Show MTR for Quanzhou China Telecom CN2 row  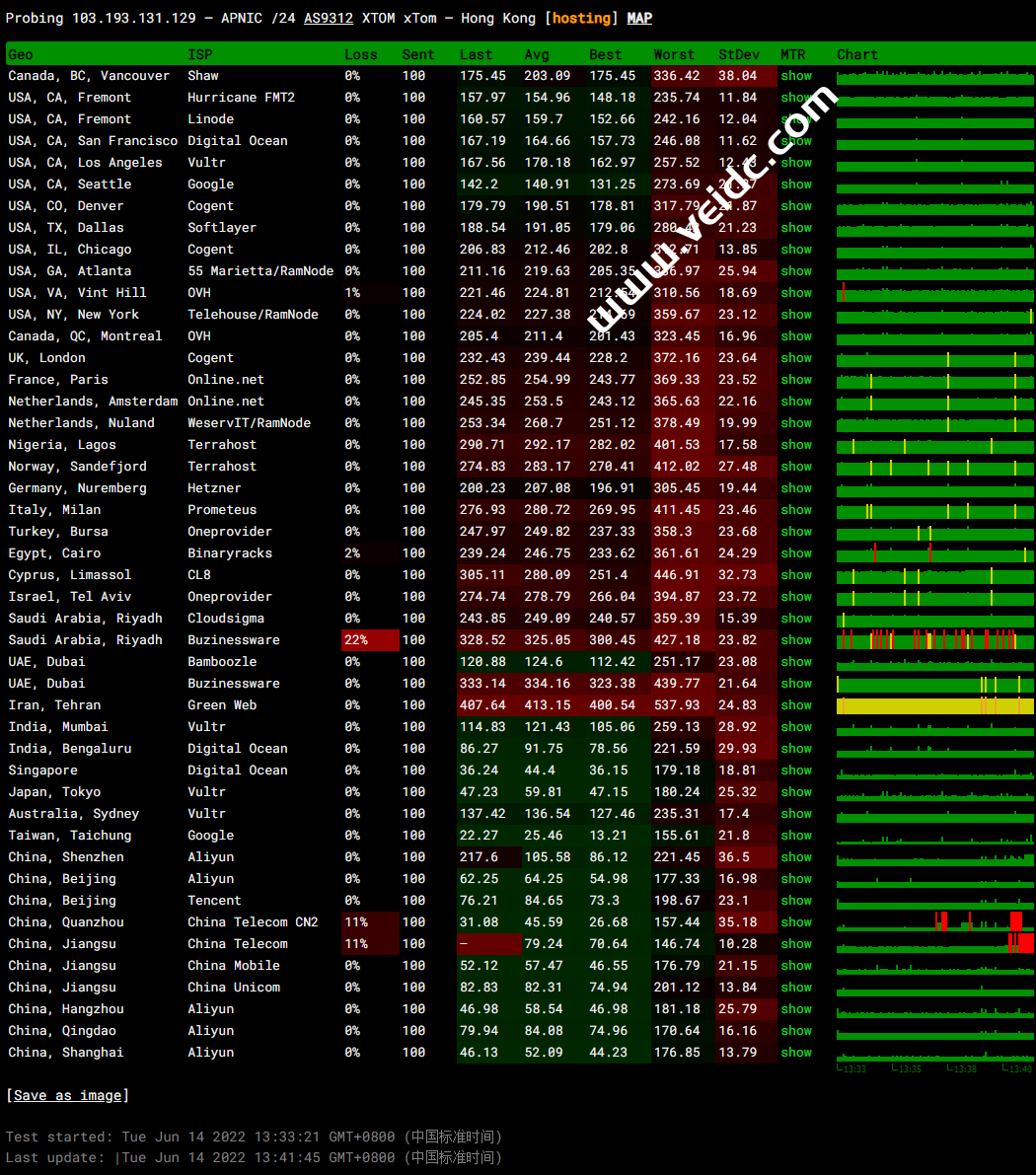[x=796, y=923]
